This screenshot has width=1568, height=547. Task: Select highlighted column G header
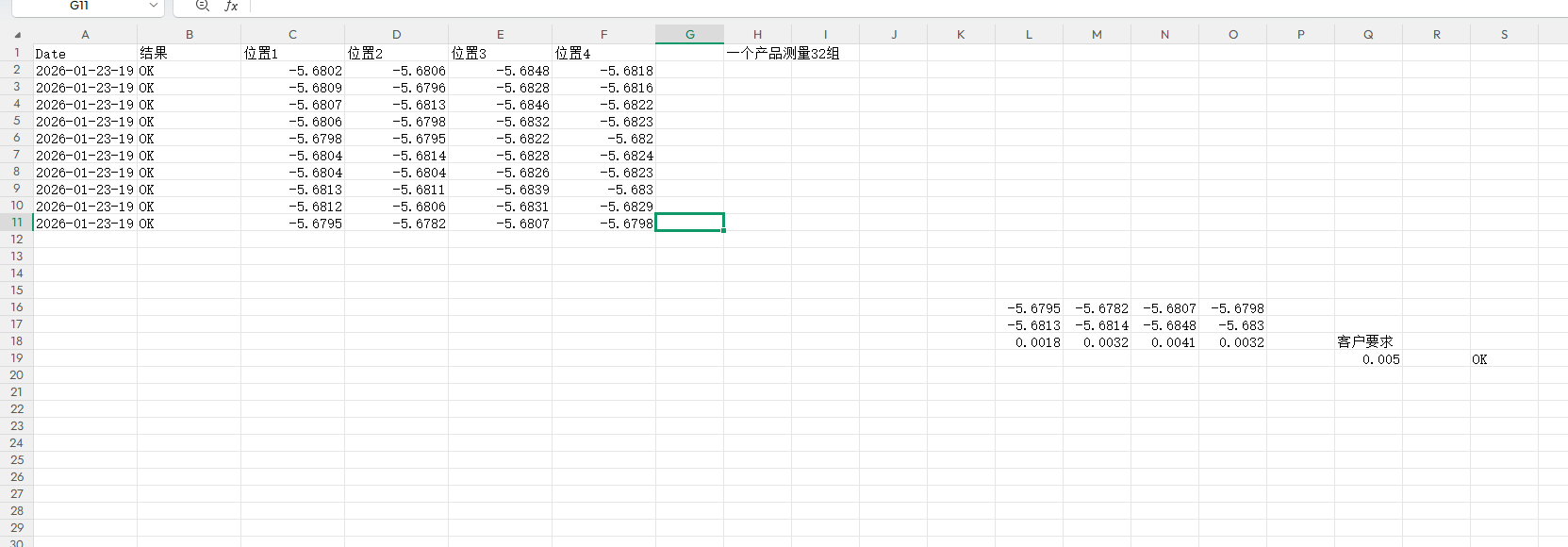[689, 34]
